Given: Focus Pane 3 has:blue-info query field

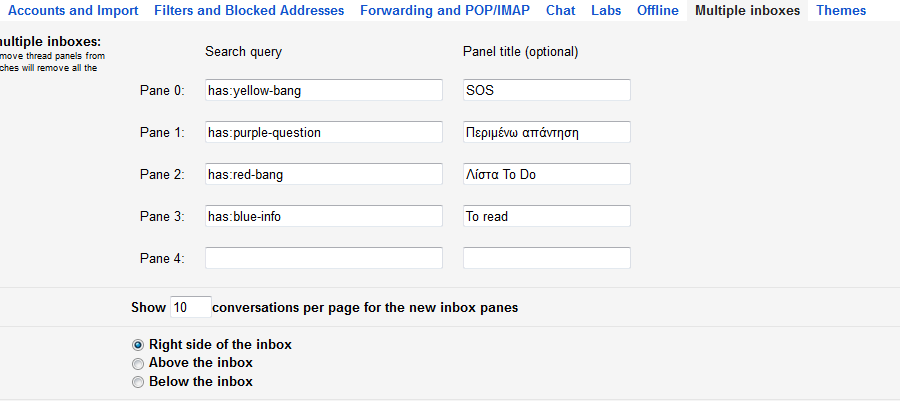Looking at the screenshot, I should [324, 216].
